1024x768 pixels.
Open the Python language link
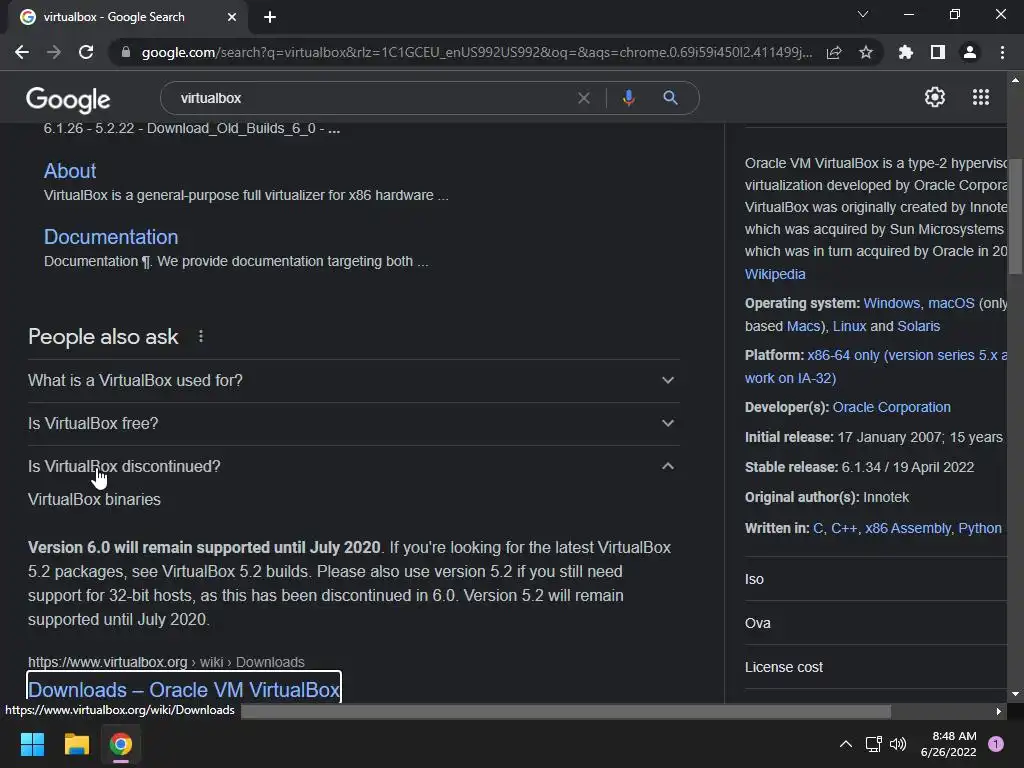(x=980, y=528)
